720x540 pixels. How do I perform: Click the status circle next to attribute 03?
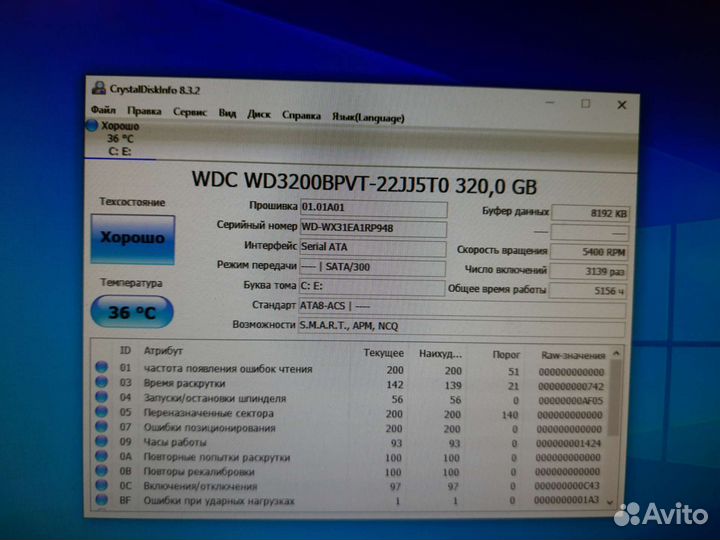pos(101,383)
